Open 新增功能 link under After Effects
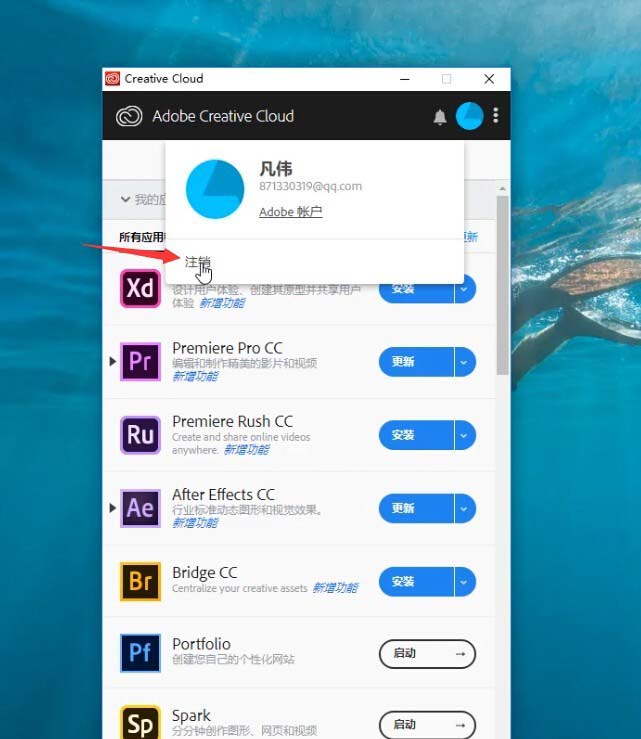The width and height of the screenshot is (641, 739). pos(195,523)
